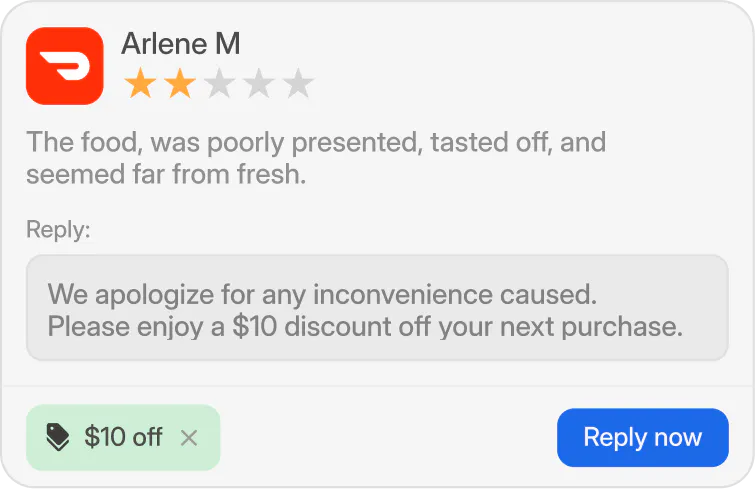Viewport: 755px width, 489px height.
Task: Click the Reply: label
Action: [58, 230]
